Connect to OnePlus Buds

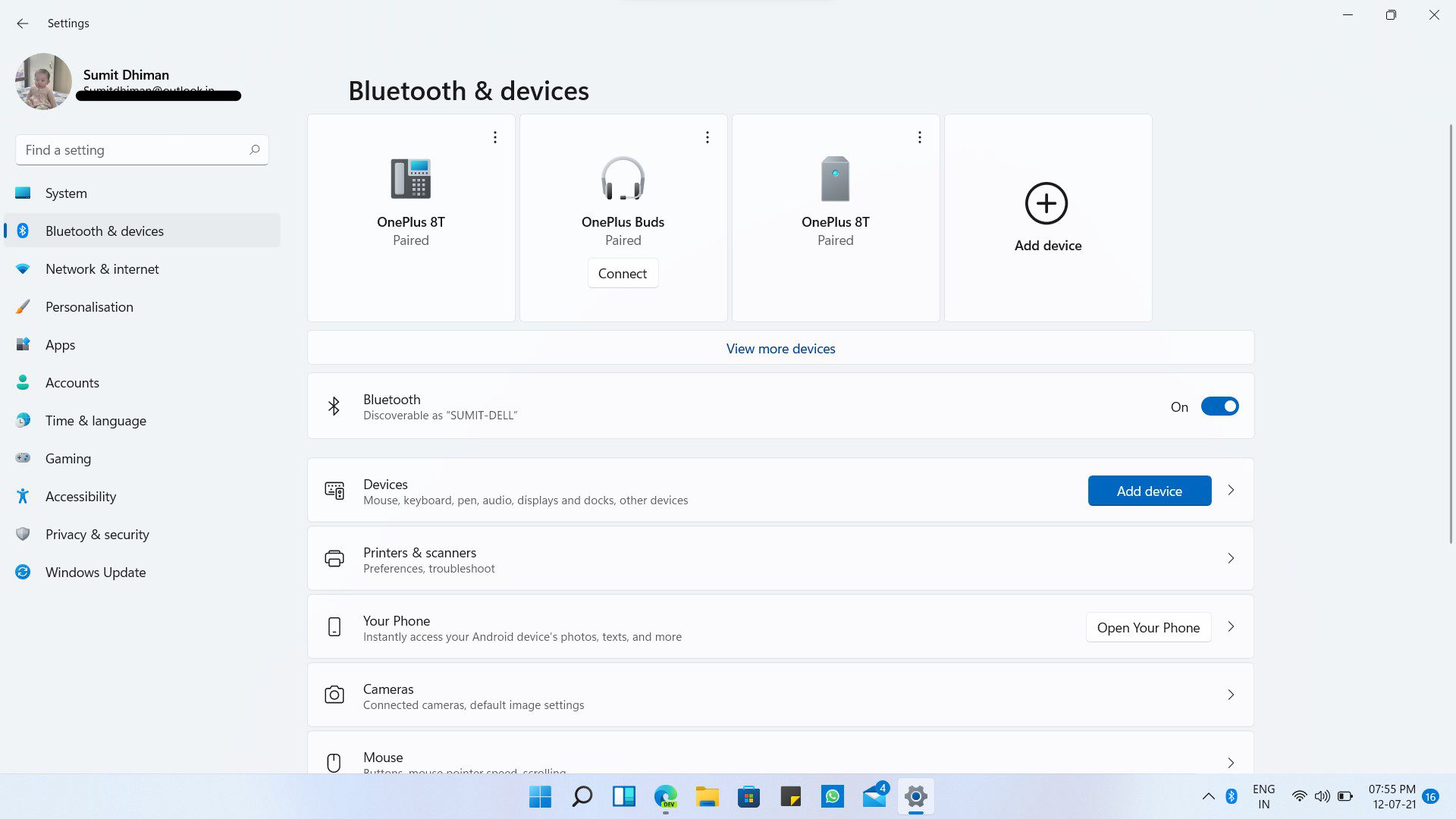(x=623, y=273)
